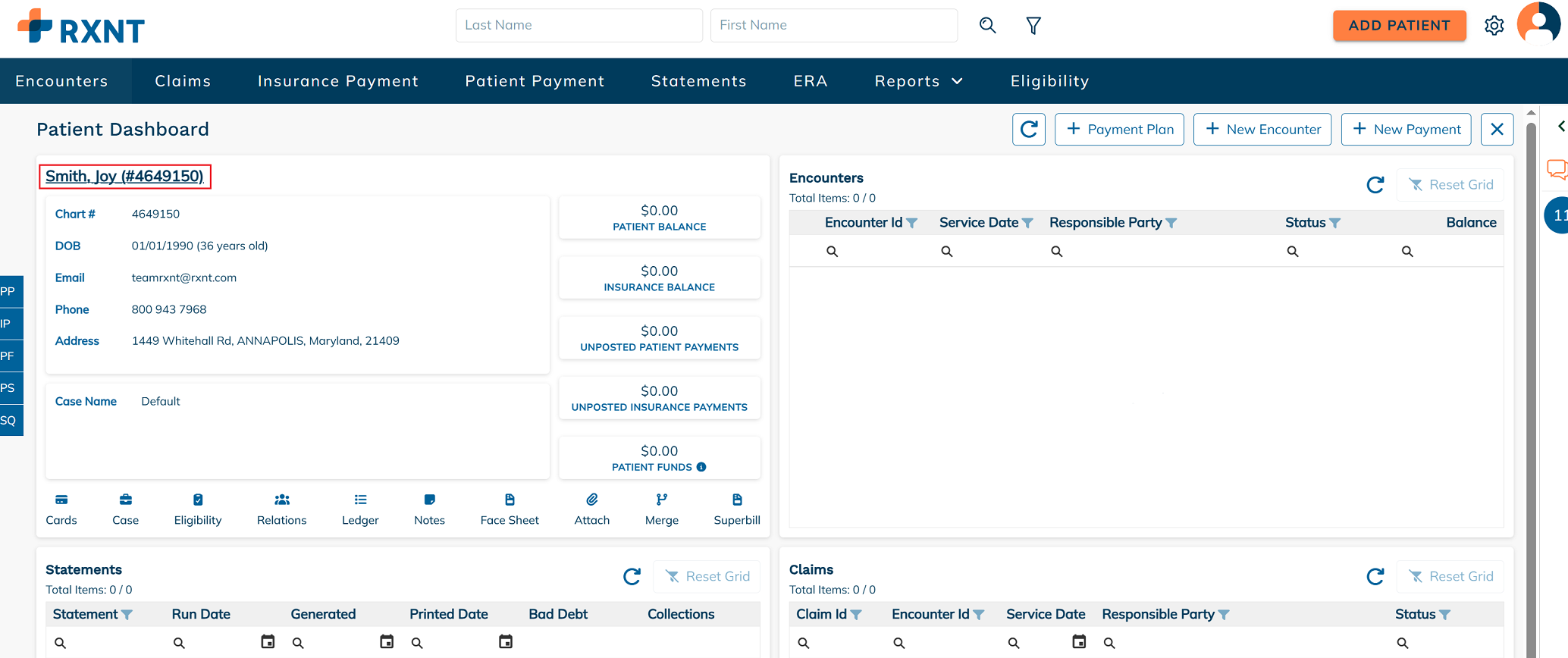Viewport: 1568px width, 658px height.
Task: Filter Encounters by Service Date
Action: pyautogui.click(x=1027, y=223)
